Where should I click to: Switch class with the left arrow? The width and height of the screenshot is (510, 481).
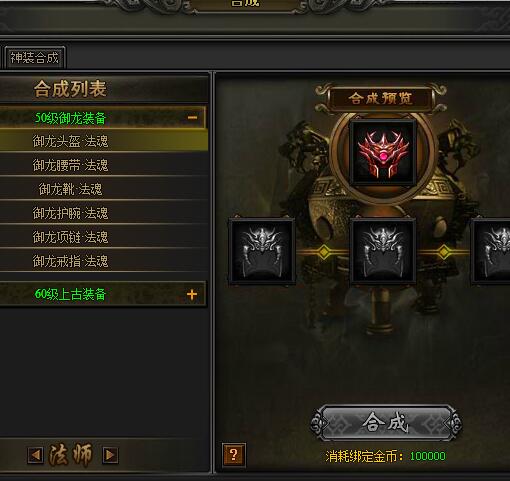(36, 455)
